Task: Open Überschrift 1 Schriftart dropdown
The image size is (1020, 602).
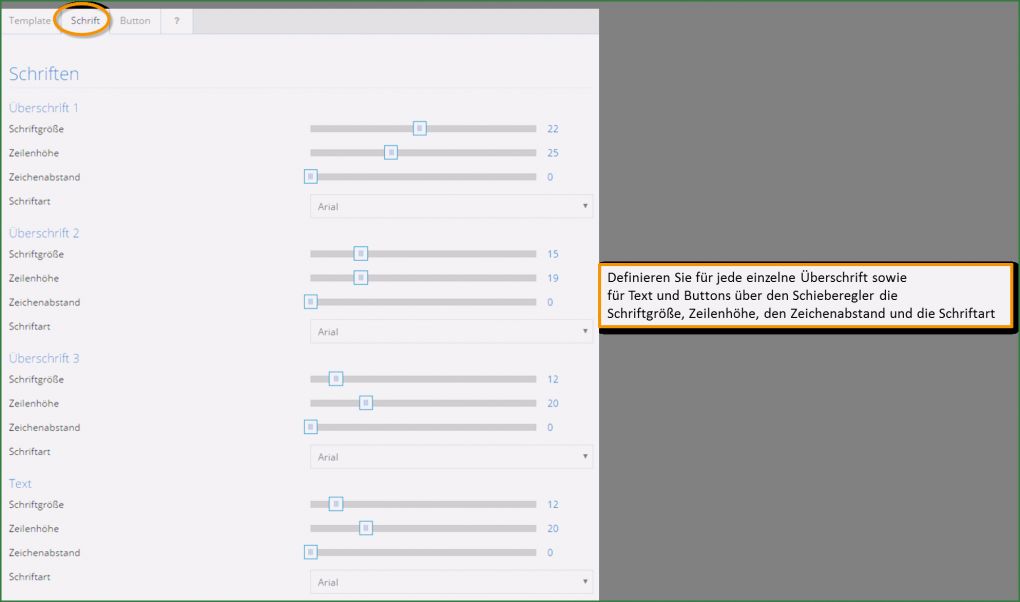Action: click(x=451, y=207)
